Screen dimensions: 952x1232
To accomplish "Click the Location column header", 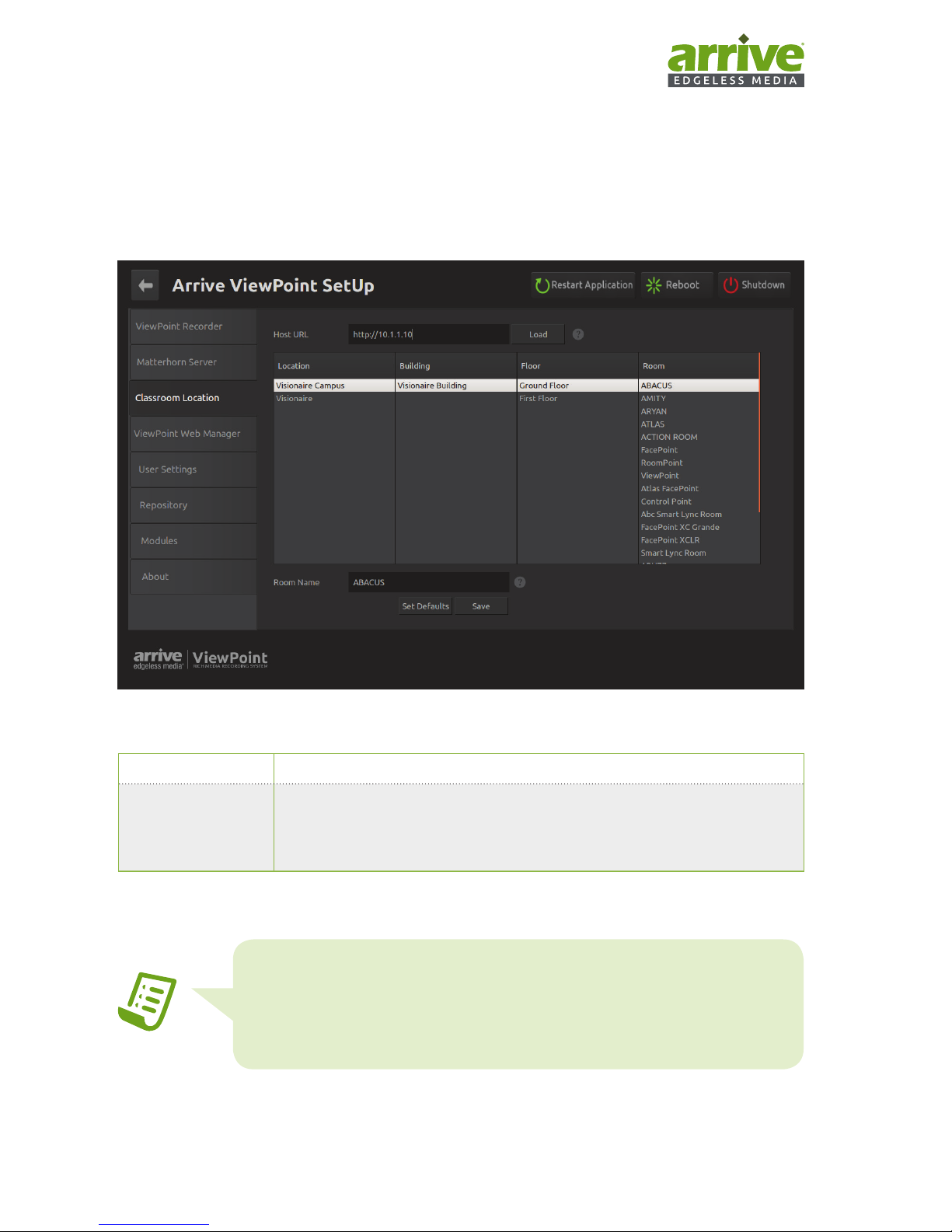I will coord(334,366).
